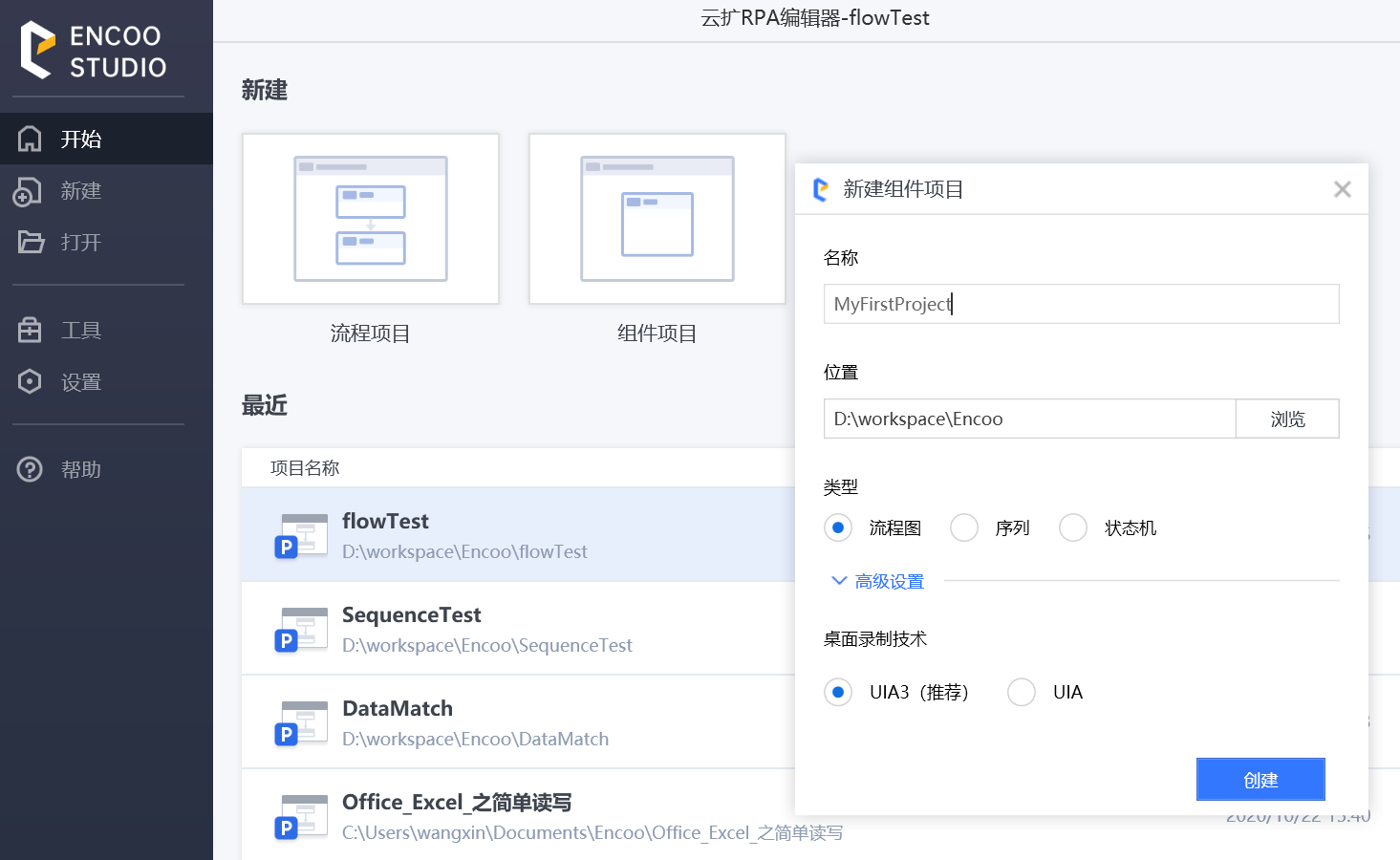Click the 名称 input field
The height and width of the screenshot is (860, 1400).
pos(1081,304)
